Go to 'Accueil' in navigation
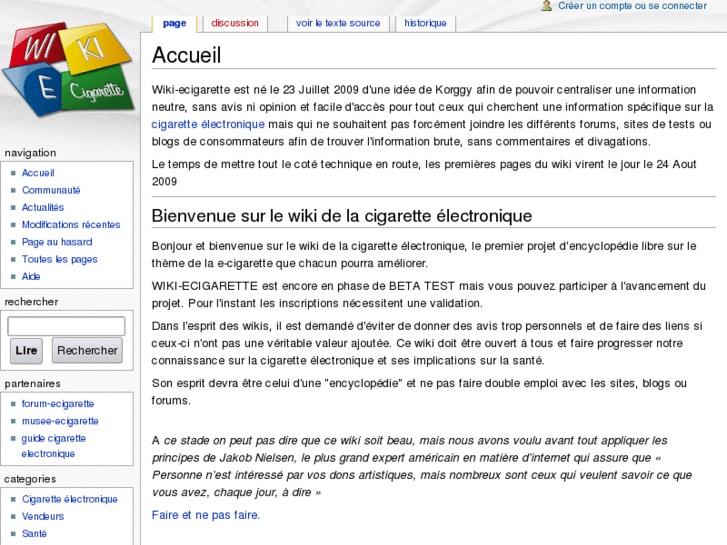 point(38,173)
